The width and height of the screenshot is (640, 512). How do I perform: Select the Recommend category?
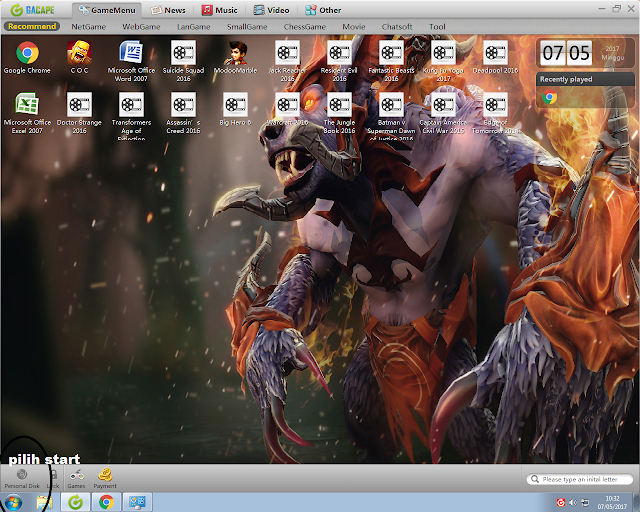pyautogui.click(x=32, y=27)
